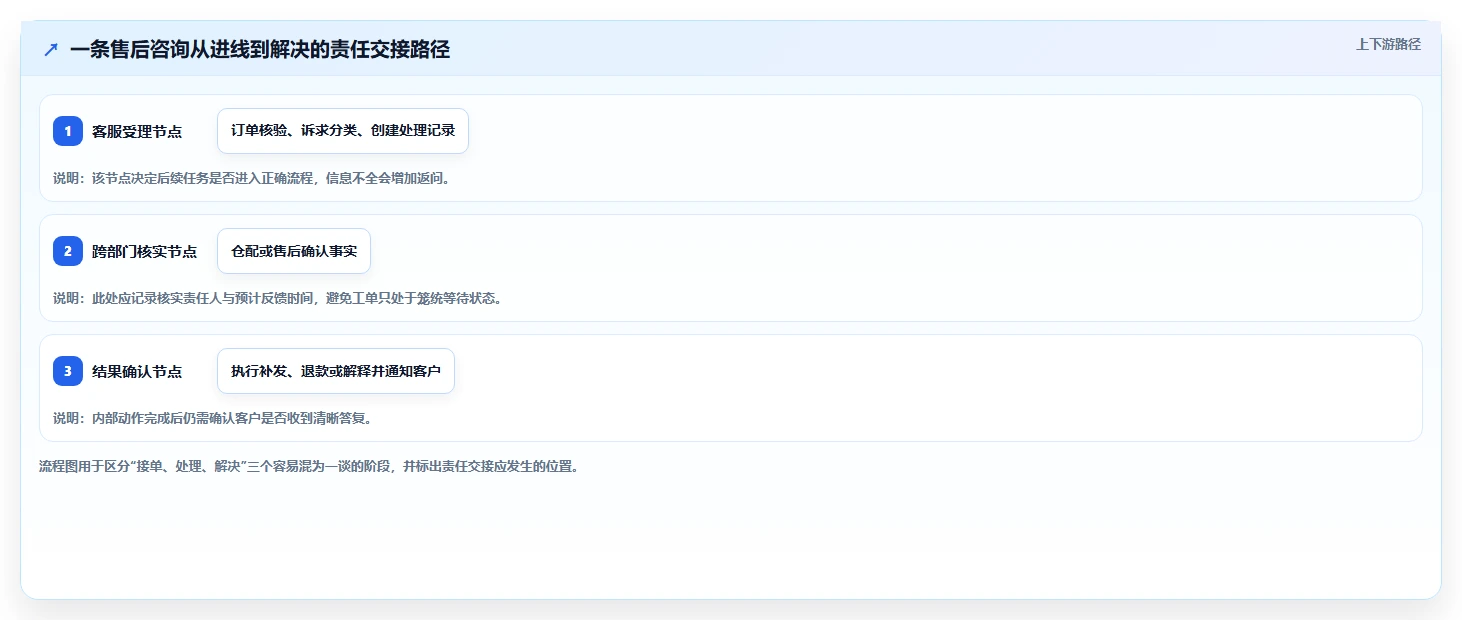Click the 结果确认节点 label
This screenshot has width=1462, height=620.
[x=137, y=371]
